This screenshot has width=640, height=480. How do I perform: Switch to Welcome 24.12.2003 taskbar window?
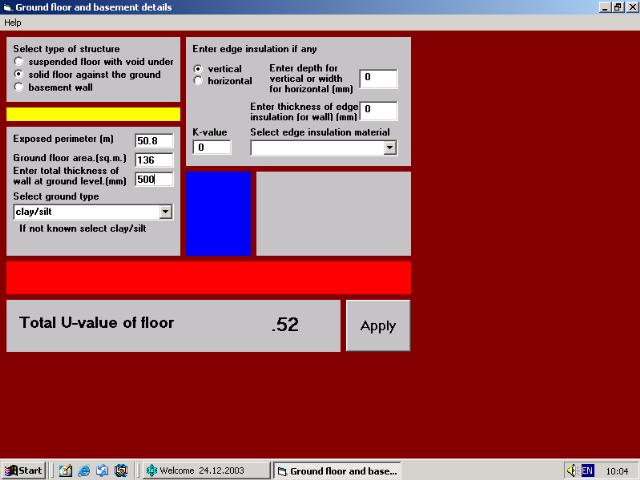[x=206, y=470]
